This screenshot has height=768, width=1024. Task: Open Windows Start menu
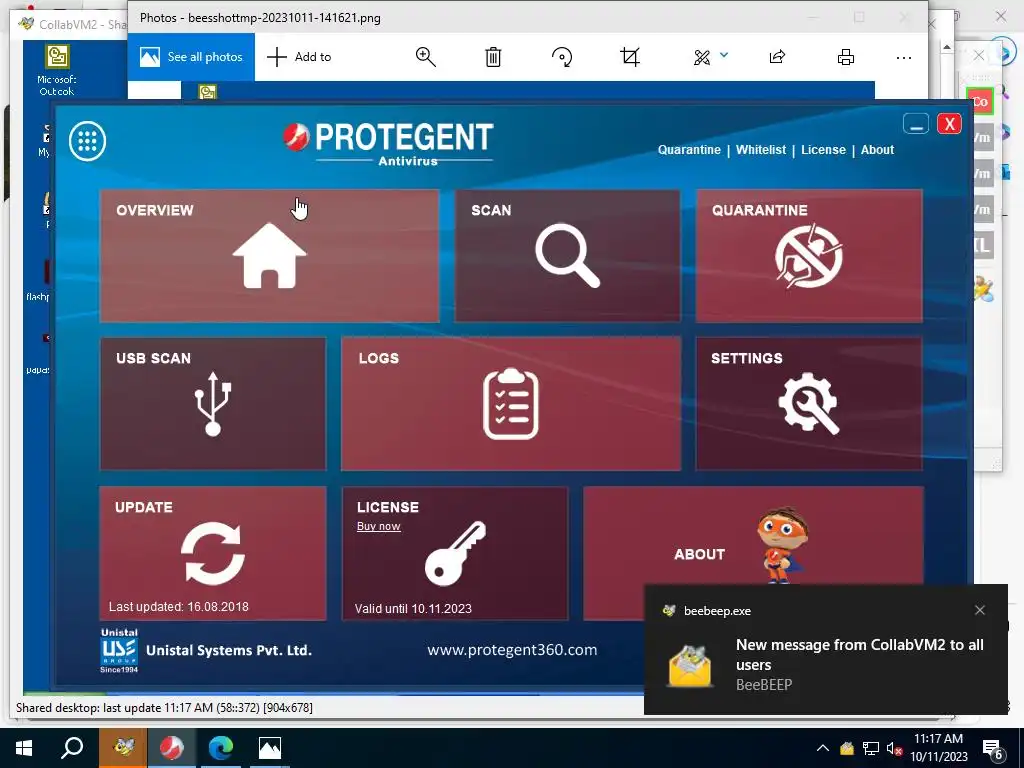(x=24, y=748)
